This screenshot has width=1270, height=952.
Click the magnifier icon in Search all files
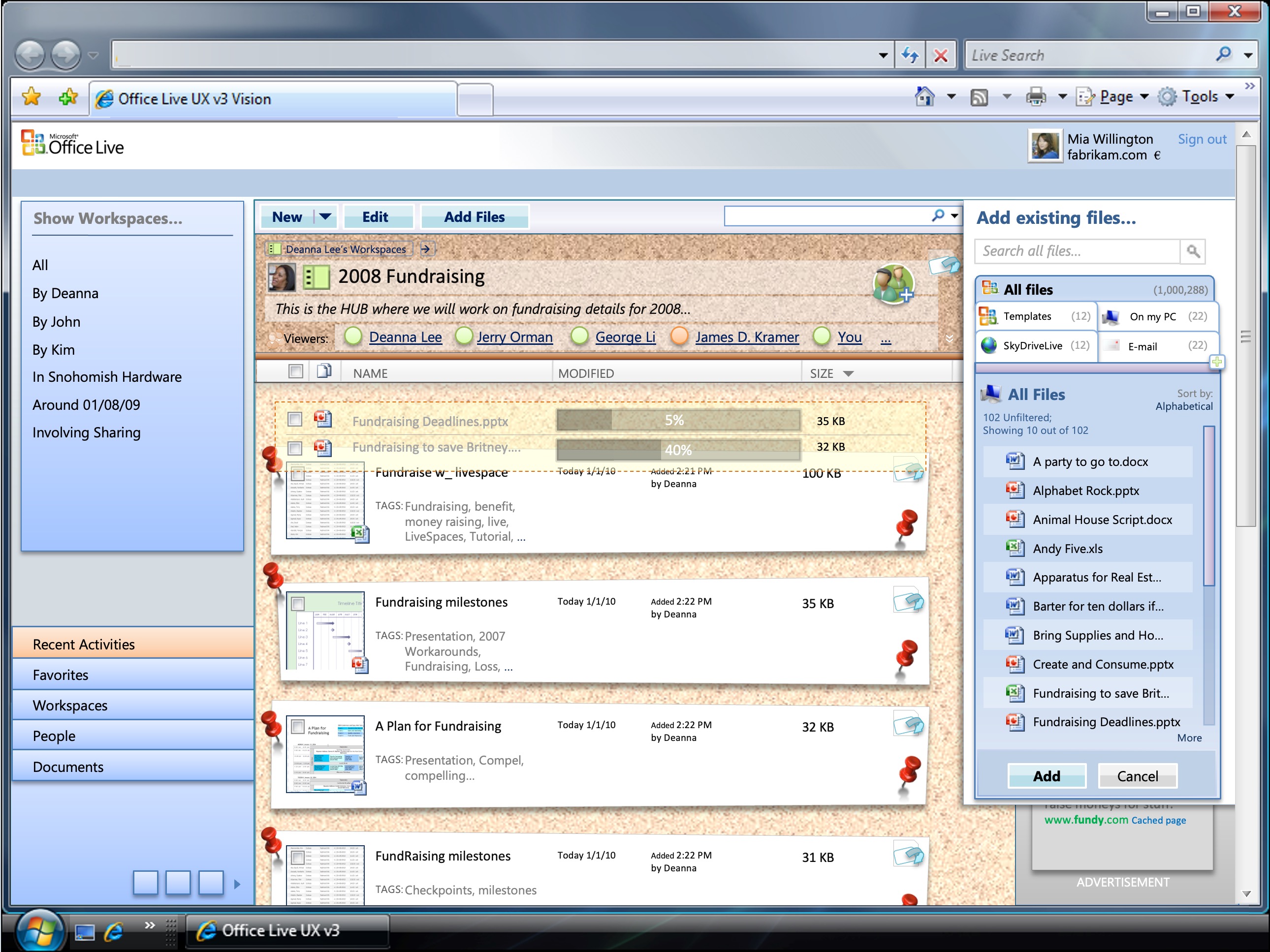pyautogui.click(x=1193, y=251)
